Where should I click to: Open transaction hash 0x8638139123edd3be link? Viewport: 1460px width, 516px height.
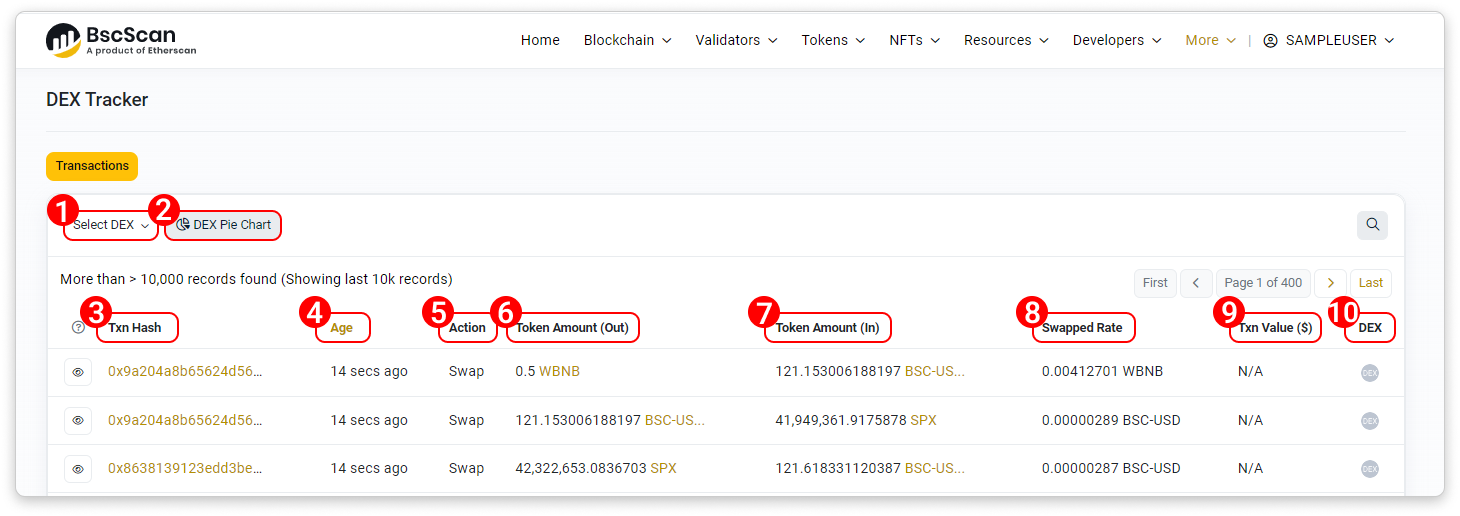pyautogui.click(x=185, y=468)
